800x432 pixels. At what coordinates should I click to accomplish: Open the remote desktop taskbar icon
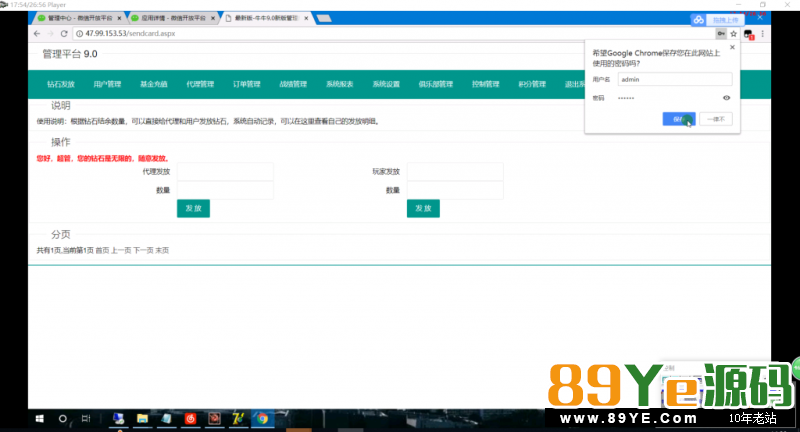pos(118,419)
